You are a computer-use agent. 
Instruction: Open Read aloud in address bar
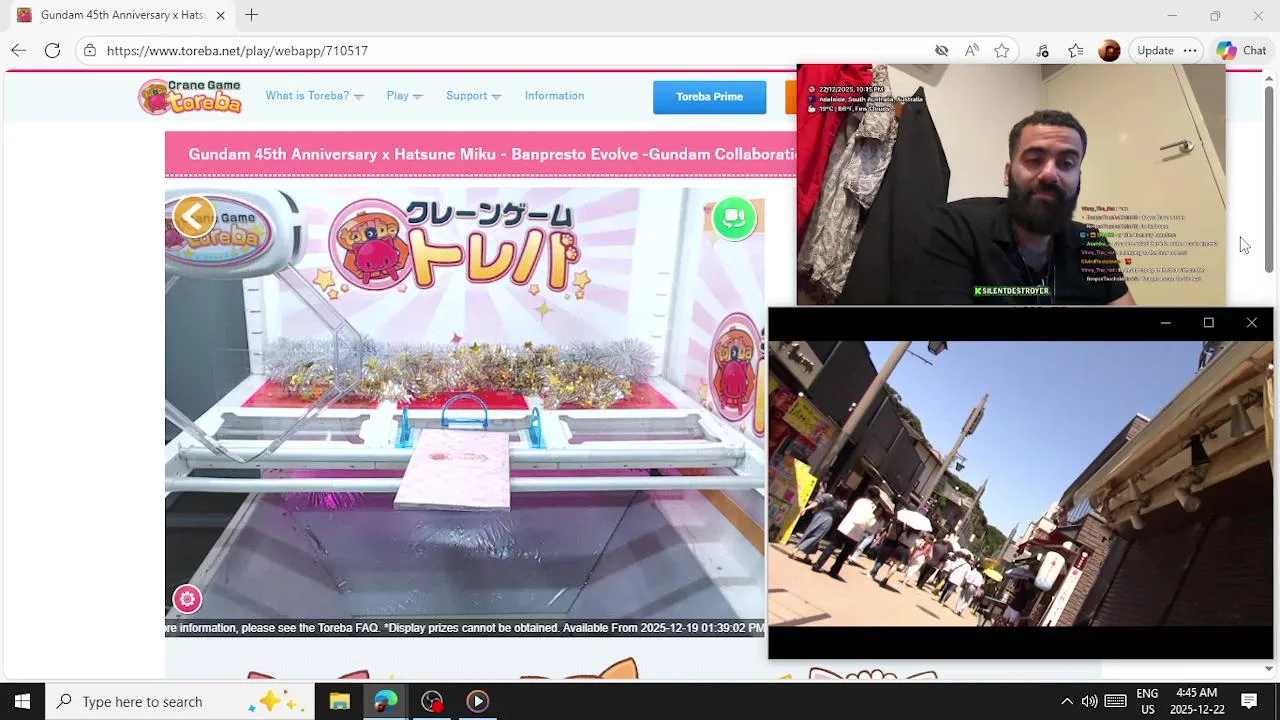click(972, 50)
